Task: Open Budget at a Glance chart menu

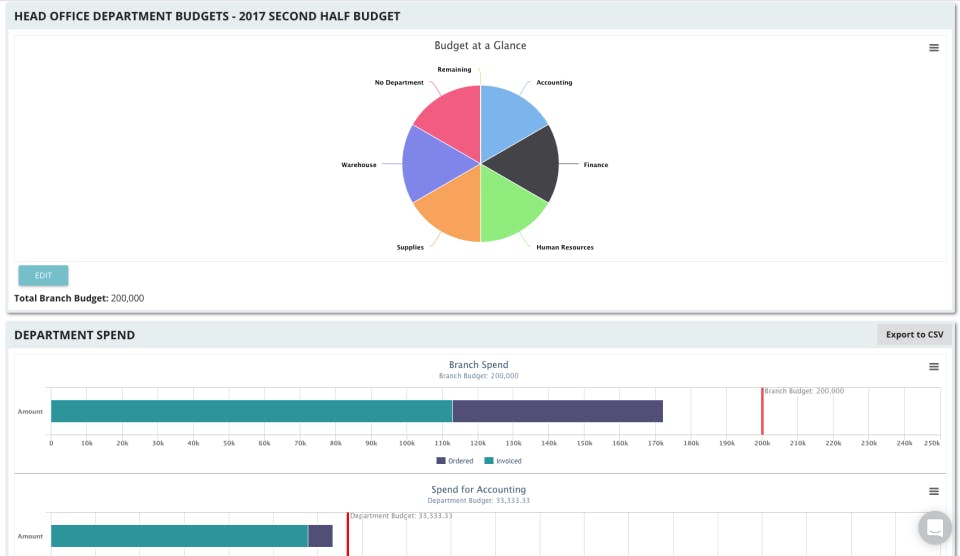Action: click(x=933, y=48)
